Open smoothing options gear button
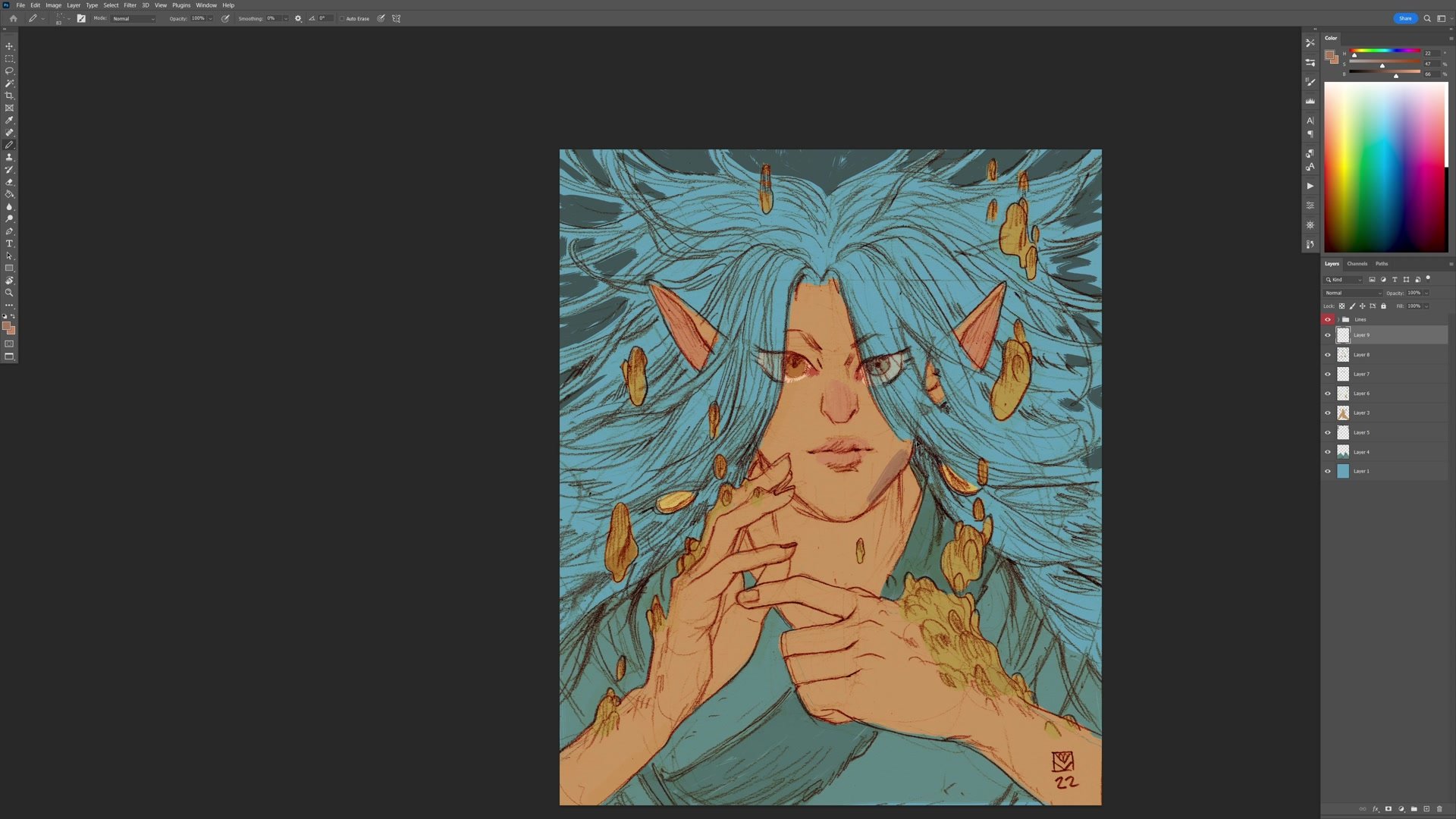 (298, 19)
